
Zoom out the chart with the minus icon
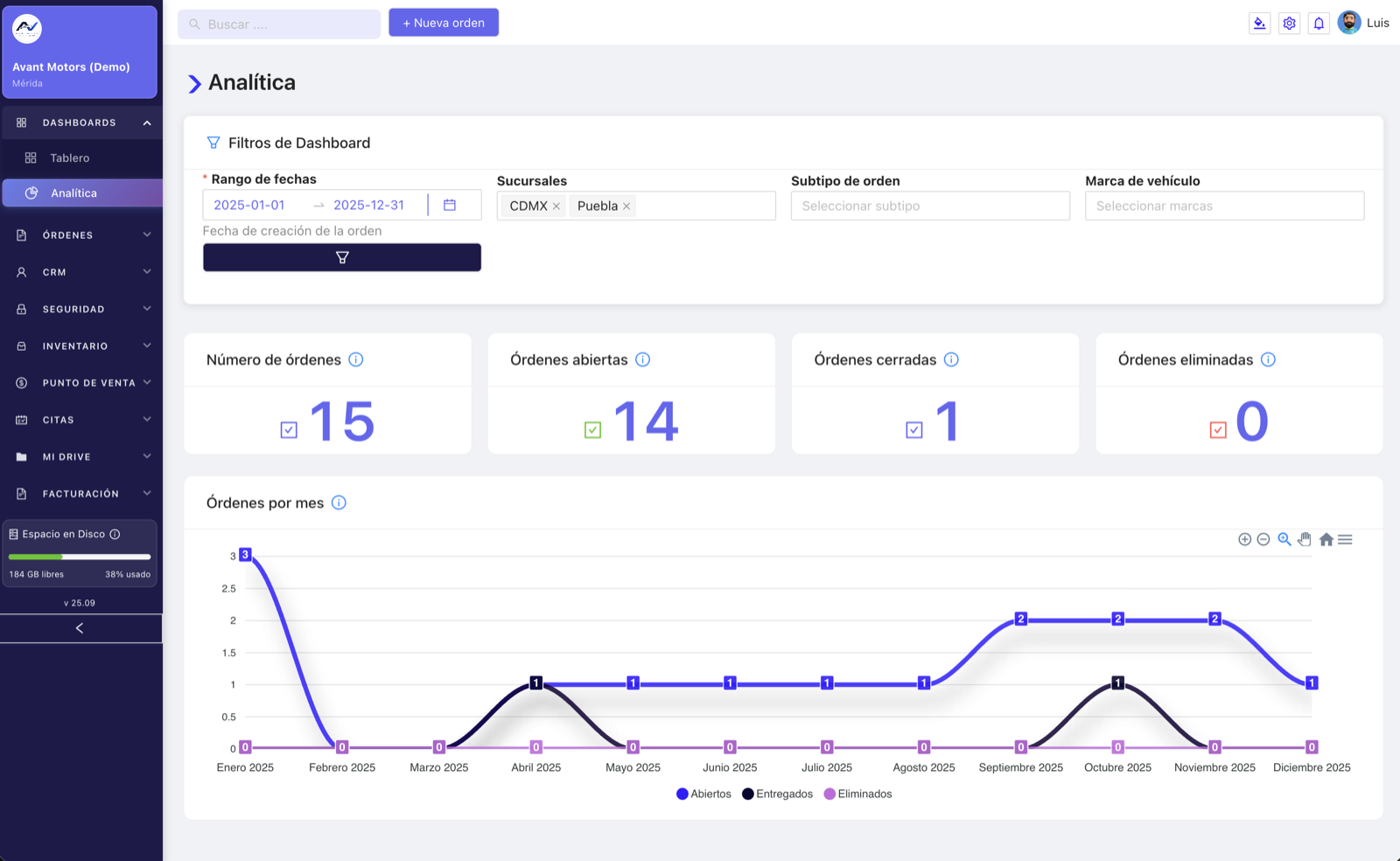[1263, 540]
